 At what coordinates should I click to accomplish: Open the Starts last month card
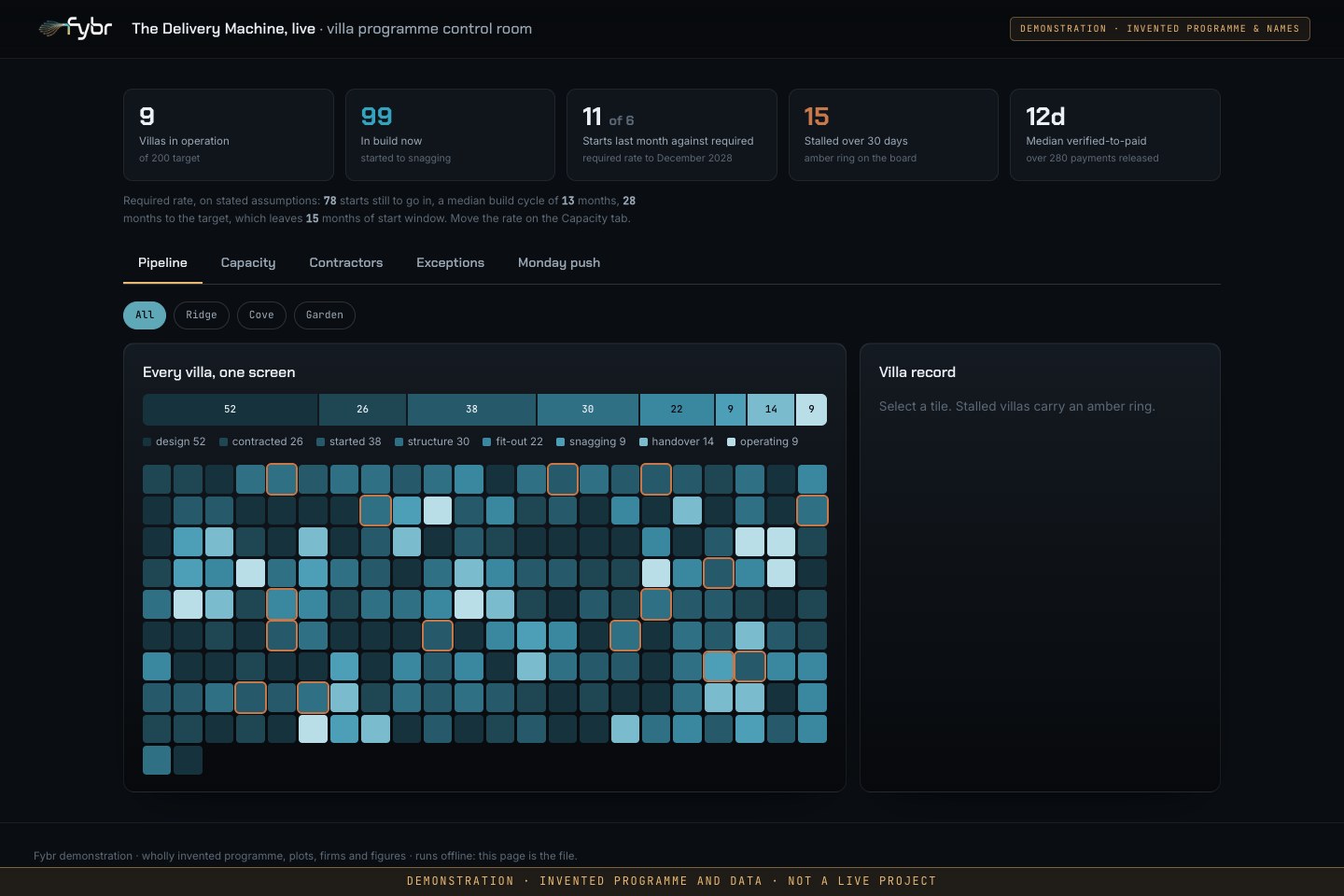coord(672,134)
